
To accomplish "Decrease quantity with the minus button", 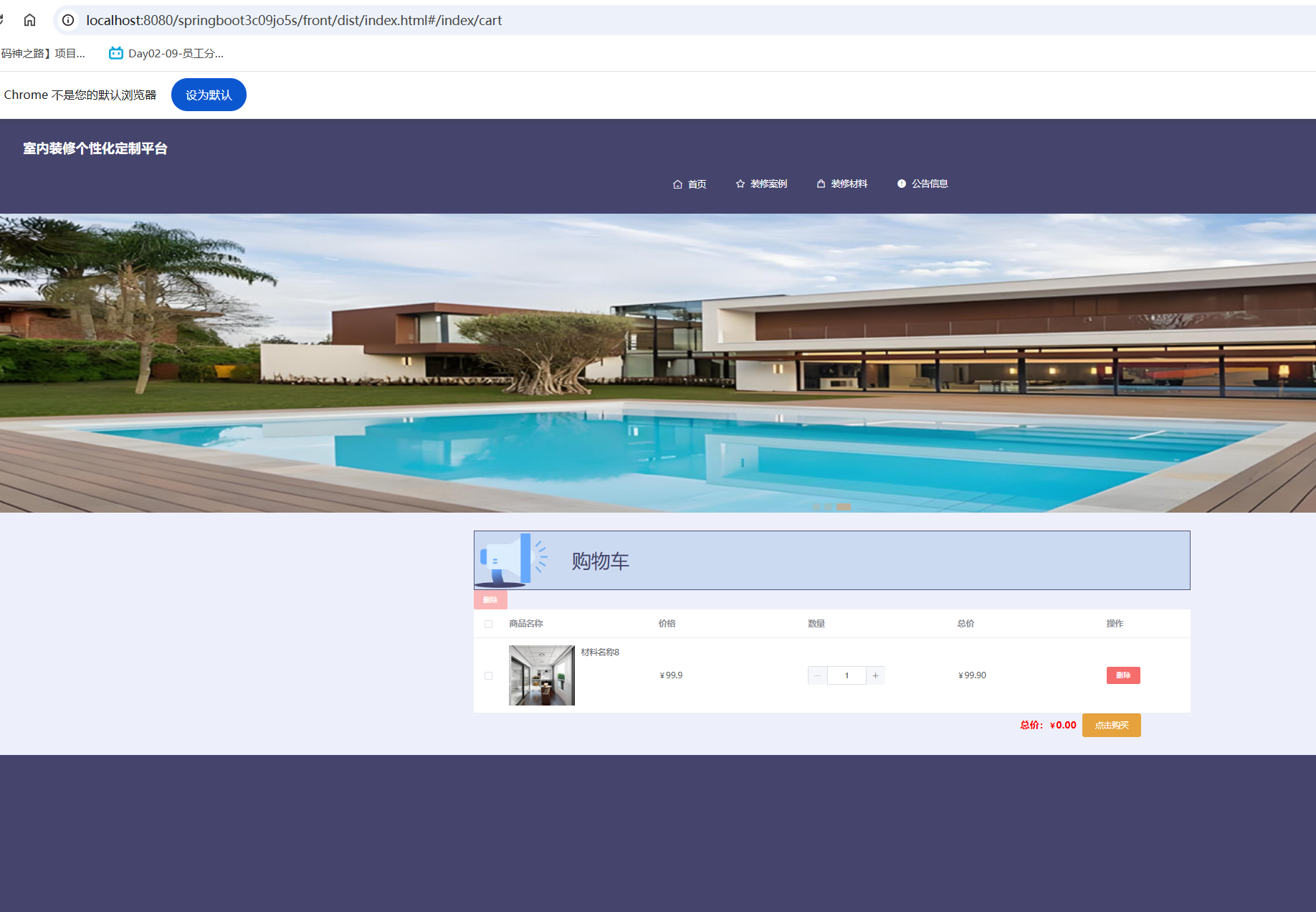I will (x=817, y=675).
